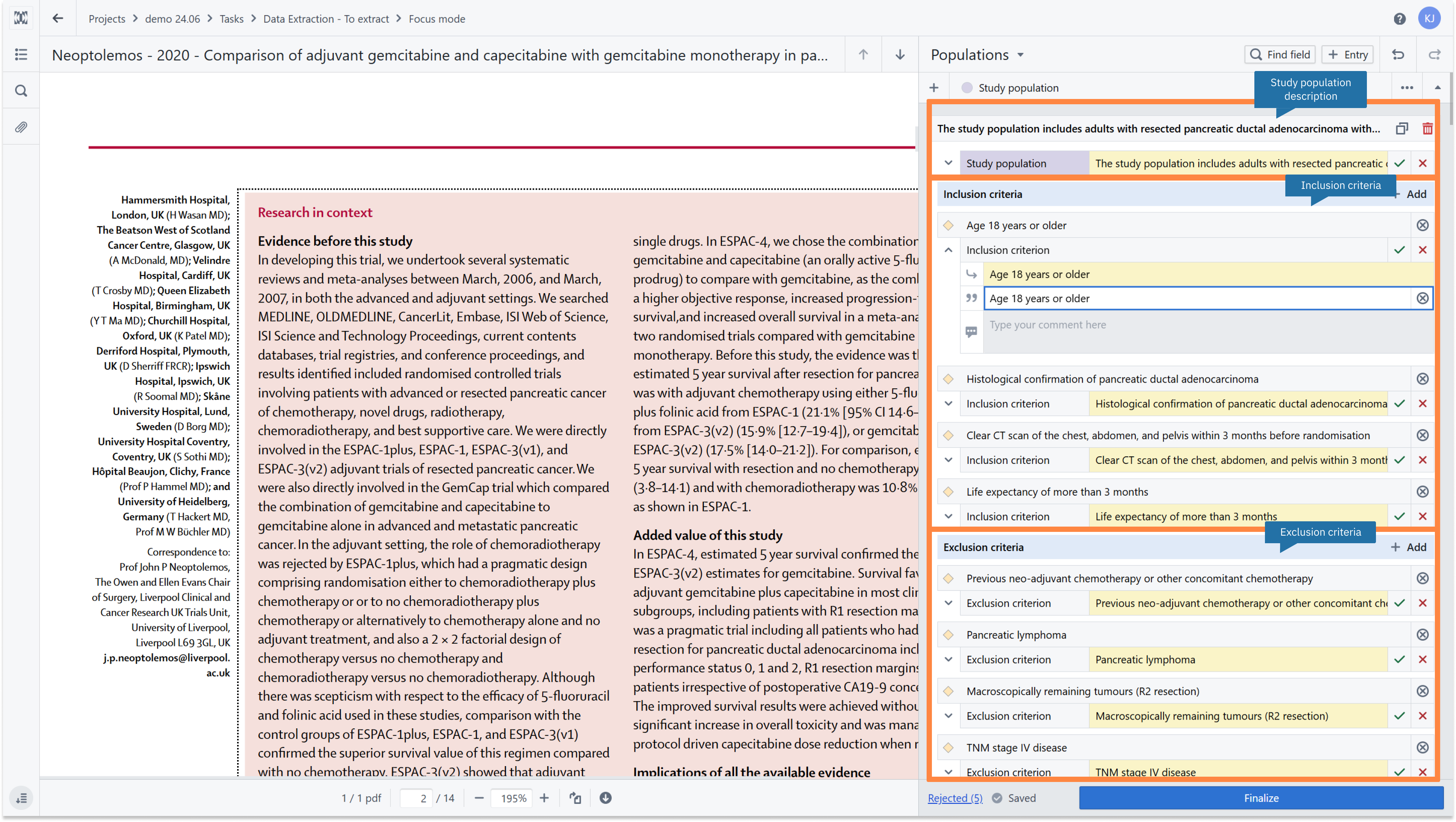Expand the Pancreatic lymphoma criterion chevron
The width and height of the screenshot is (1456, 822).
949,659
